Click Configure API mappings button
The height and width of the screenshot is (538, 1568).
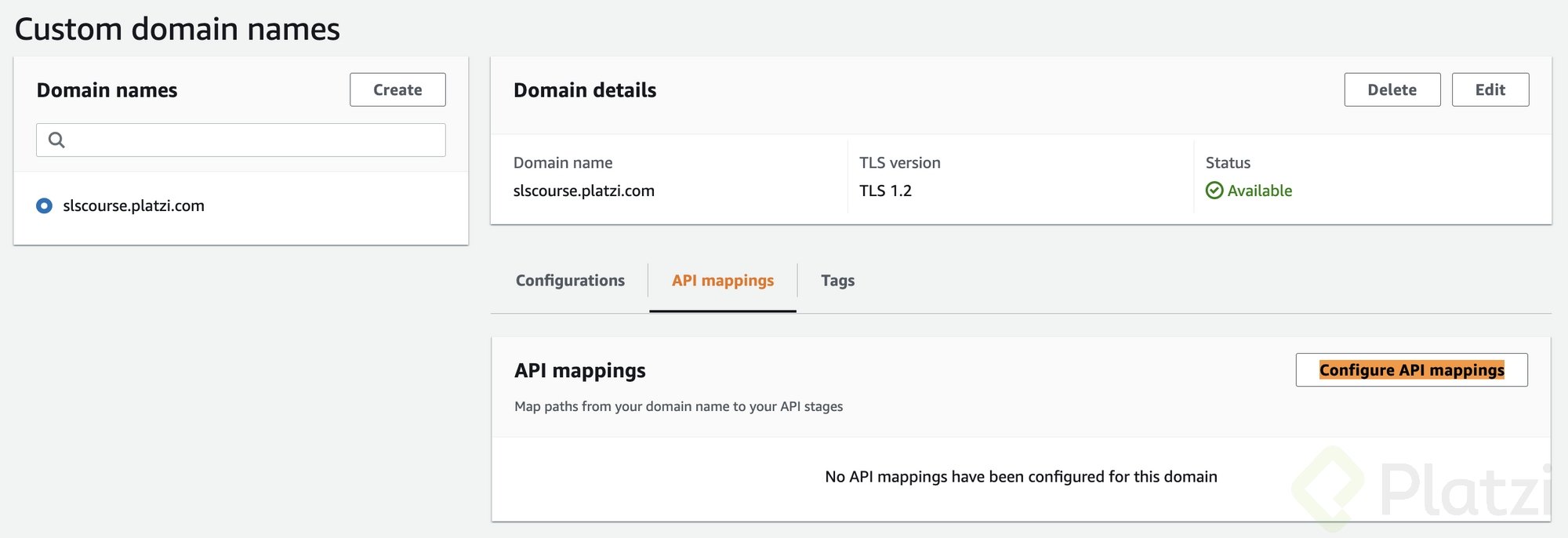click(1411, 369)
